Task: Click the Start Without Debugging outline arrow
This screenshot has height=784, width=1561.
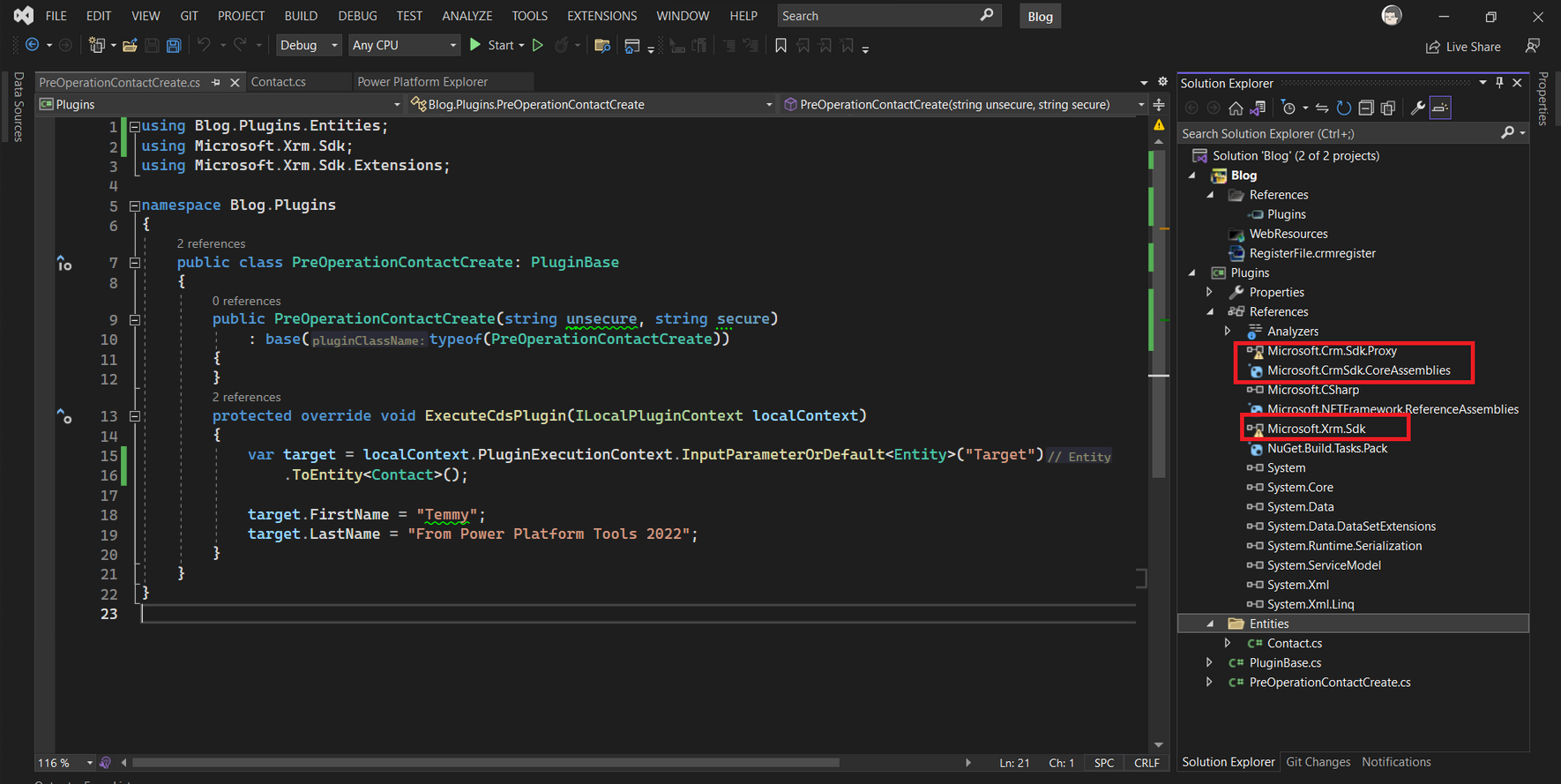Action: [x=538, y=45]
